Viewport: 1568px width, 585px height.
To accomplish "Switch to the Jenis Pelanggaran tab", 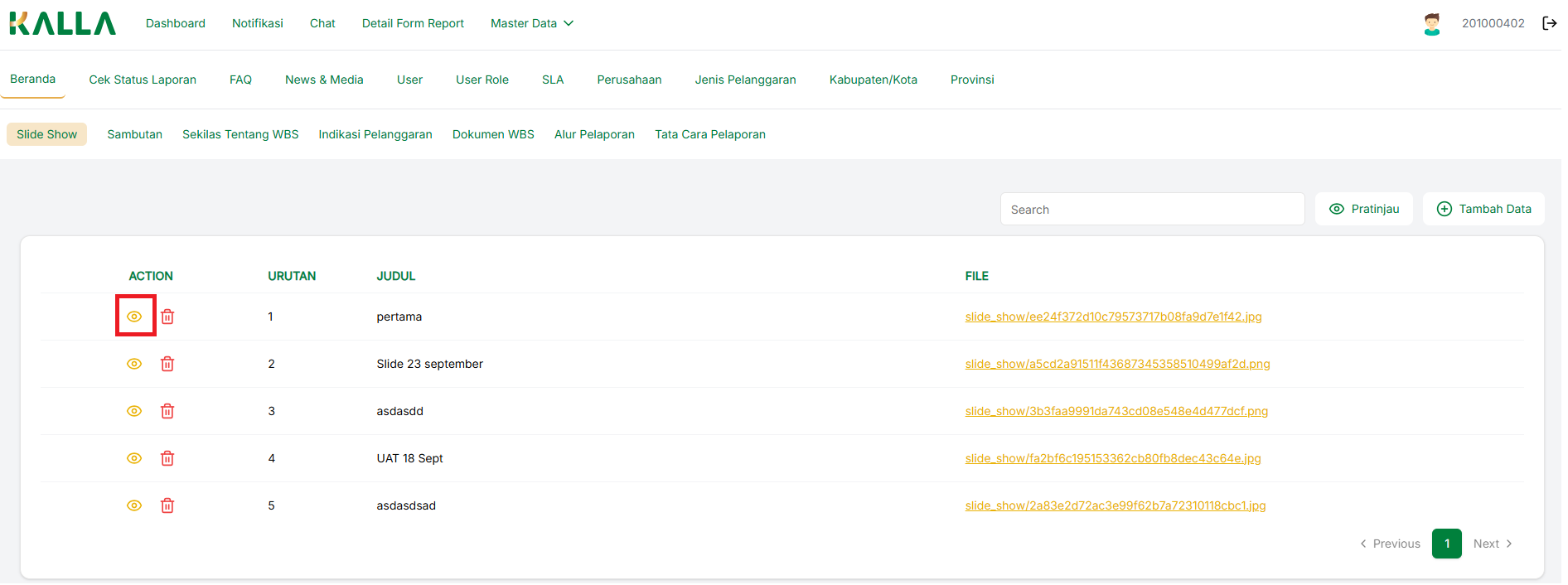I will point(745,80).
